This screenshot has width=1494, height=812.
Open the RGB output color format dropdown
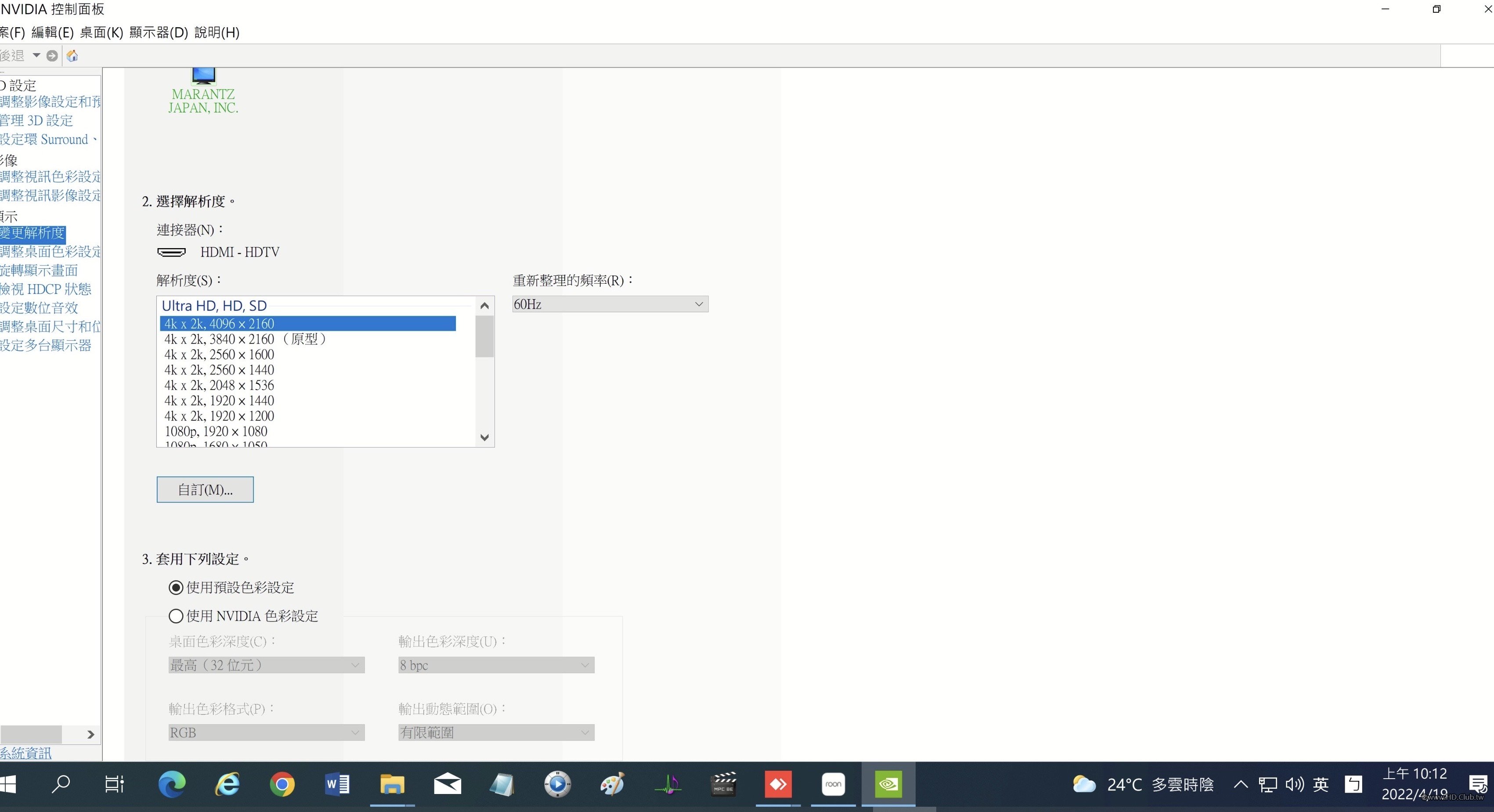click(266, 733)
